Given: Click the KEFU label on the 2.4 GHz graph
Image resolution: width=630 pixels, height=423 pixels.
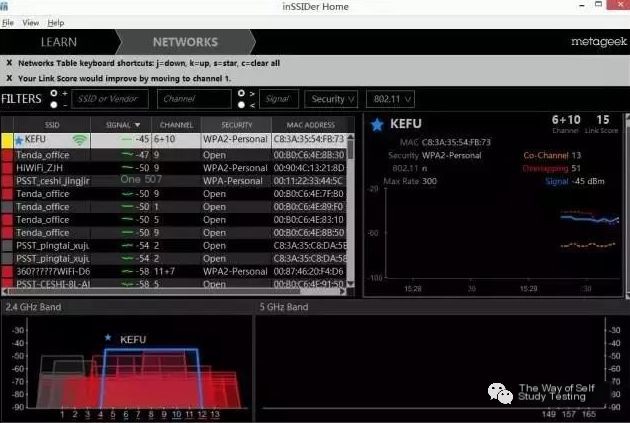Looking at the screenshot, I should tap(133, 340).
